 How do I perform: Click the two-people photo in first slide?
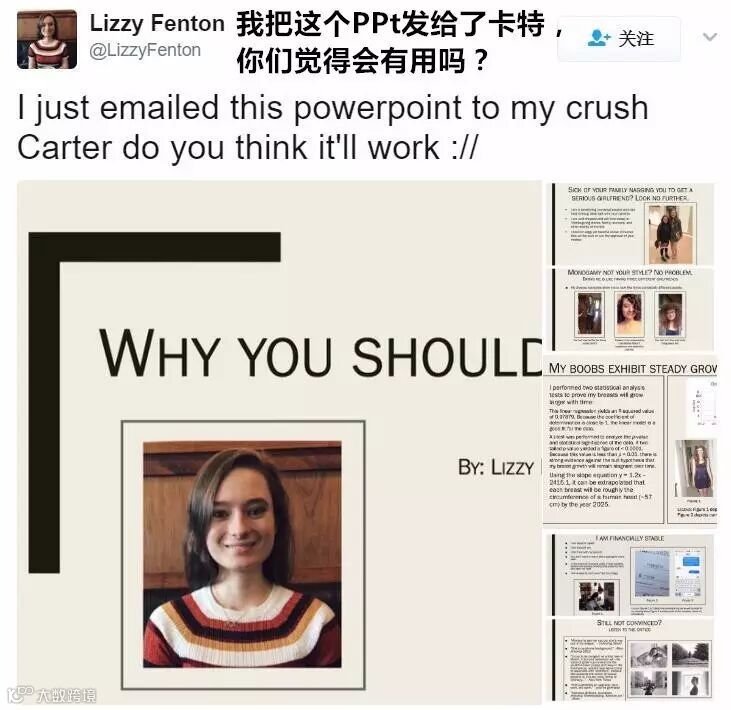(670, 234)
